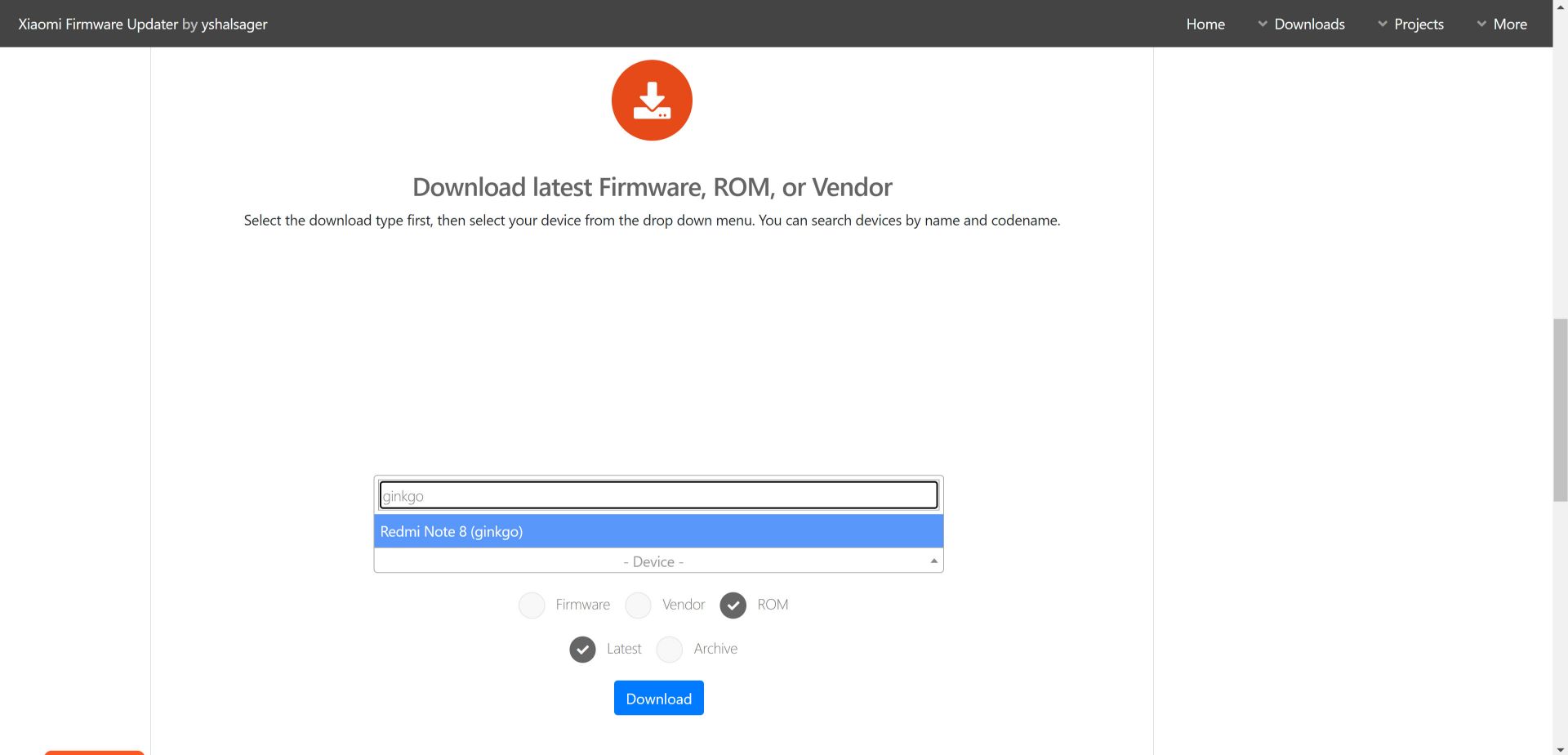Viewport: 1568px width, 755px height.
Task: Focus the device search box containing ginkgo
Action: coord(658,495)
